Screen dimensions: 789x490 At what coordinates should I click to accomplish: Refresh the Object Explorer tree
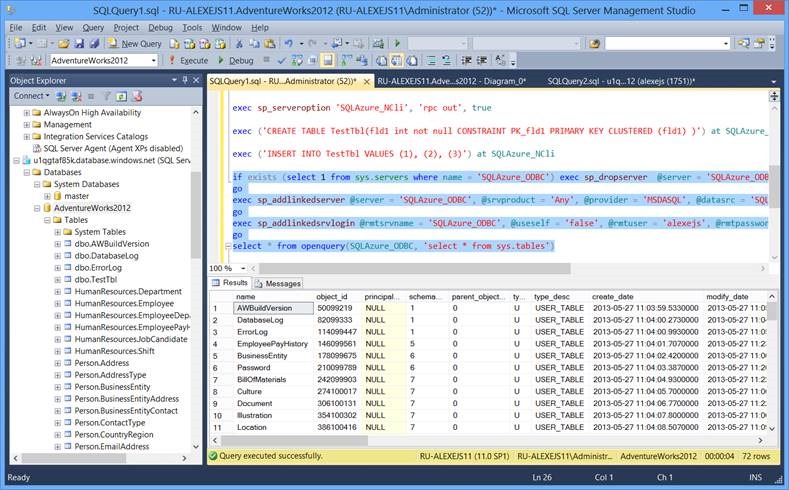point(121,96)
